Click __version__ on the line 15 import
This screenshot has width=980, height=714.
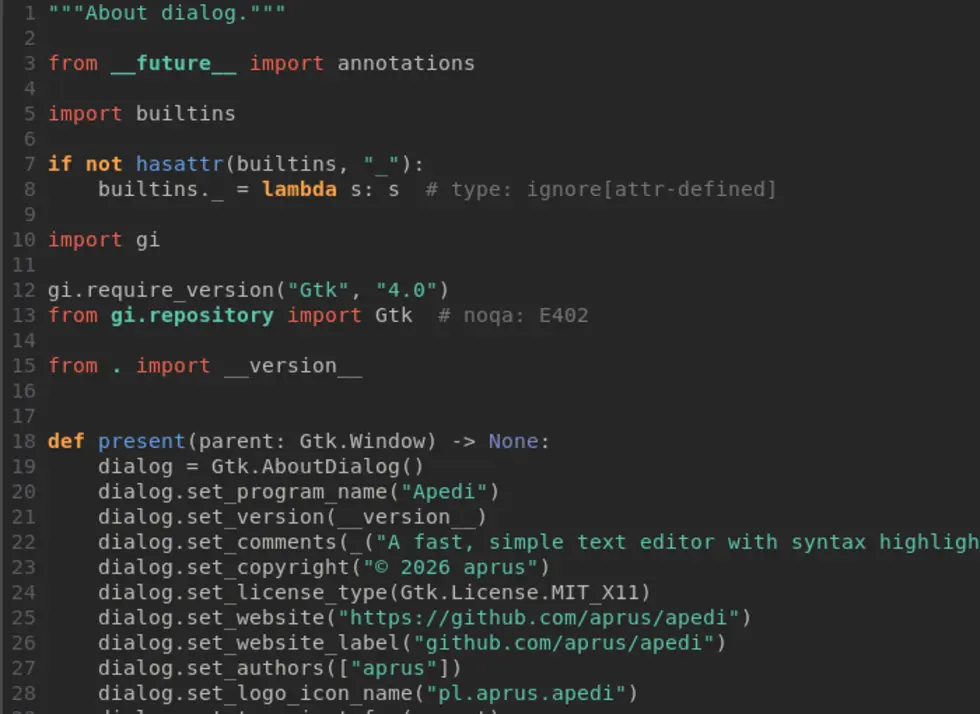point(292,366)
